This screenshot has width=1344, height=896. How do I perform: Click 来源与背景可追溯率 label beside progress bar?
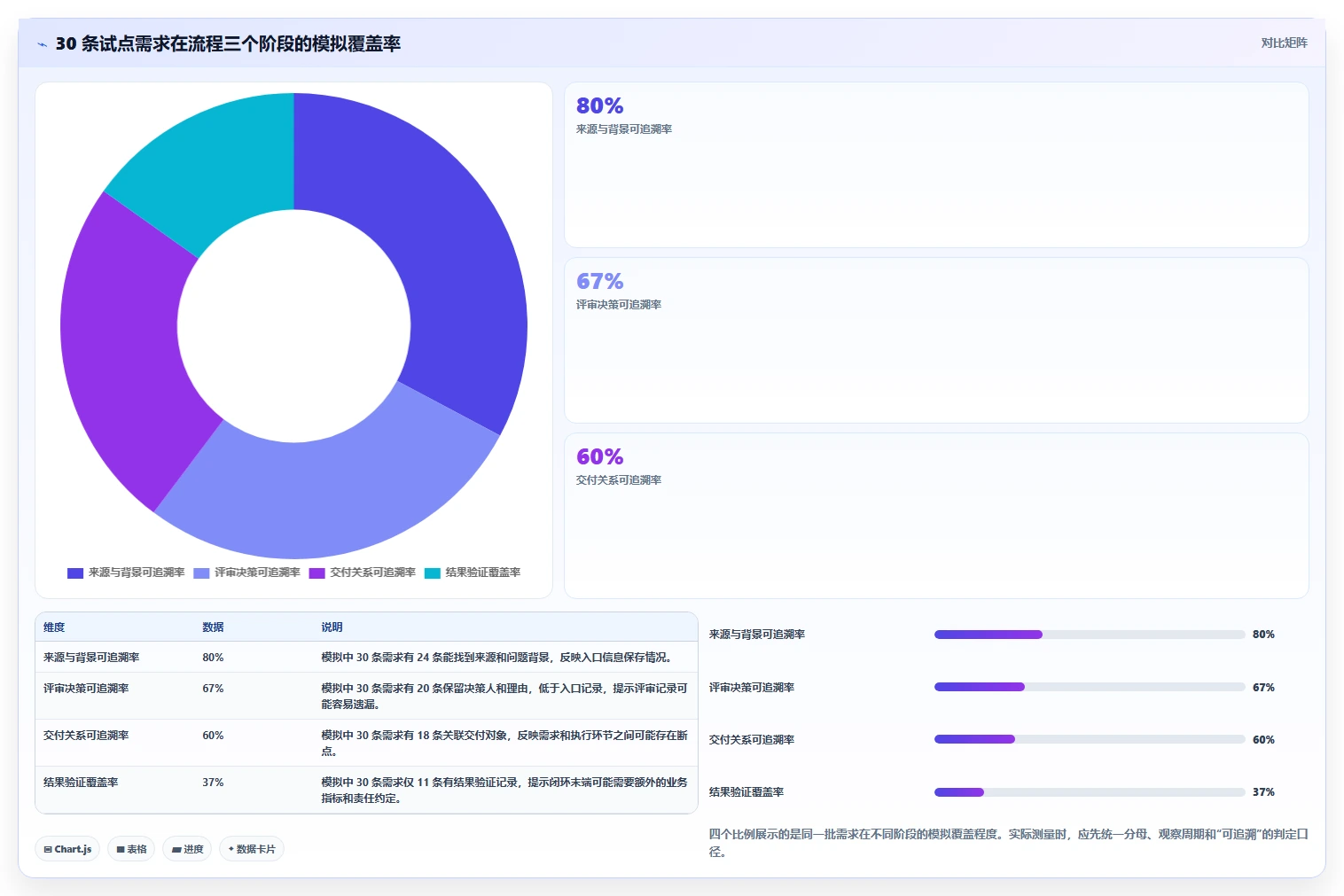(x=757, y=635)
